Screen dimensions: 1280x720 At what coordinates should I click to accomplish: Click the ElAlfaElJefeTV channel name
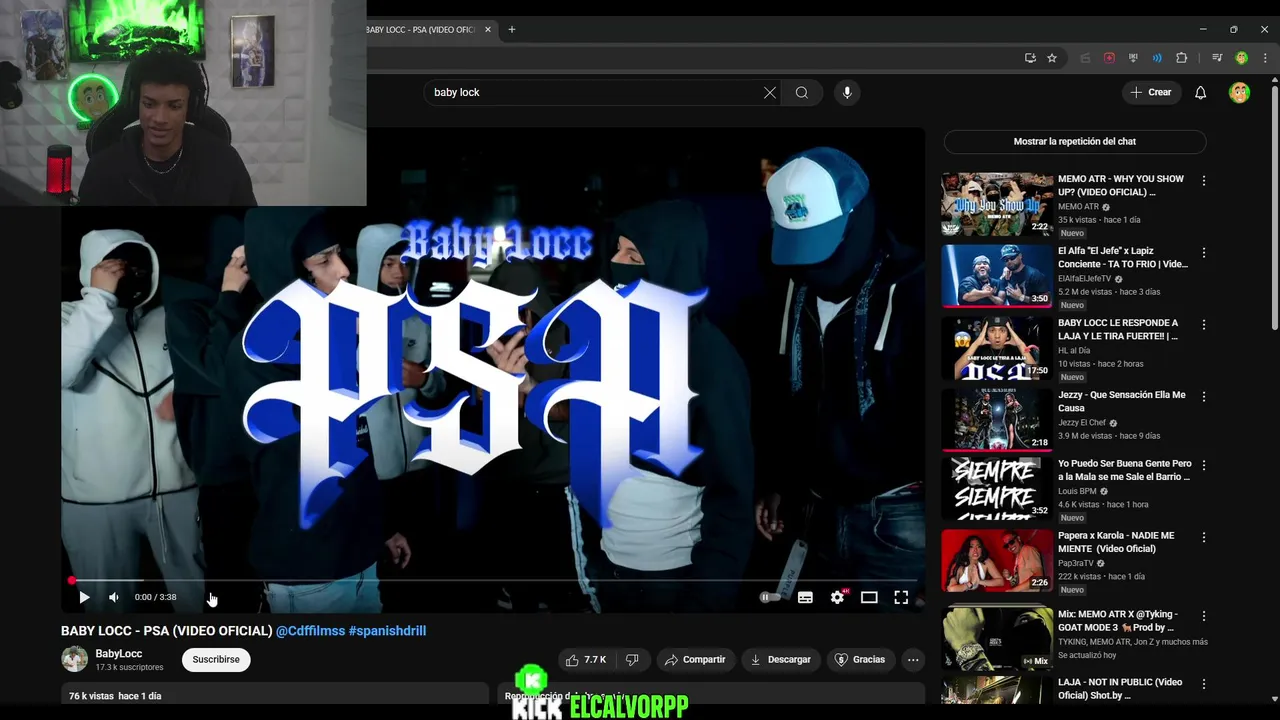[x=1084, y=279]
